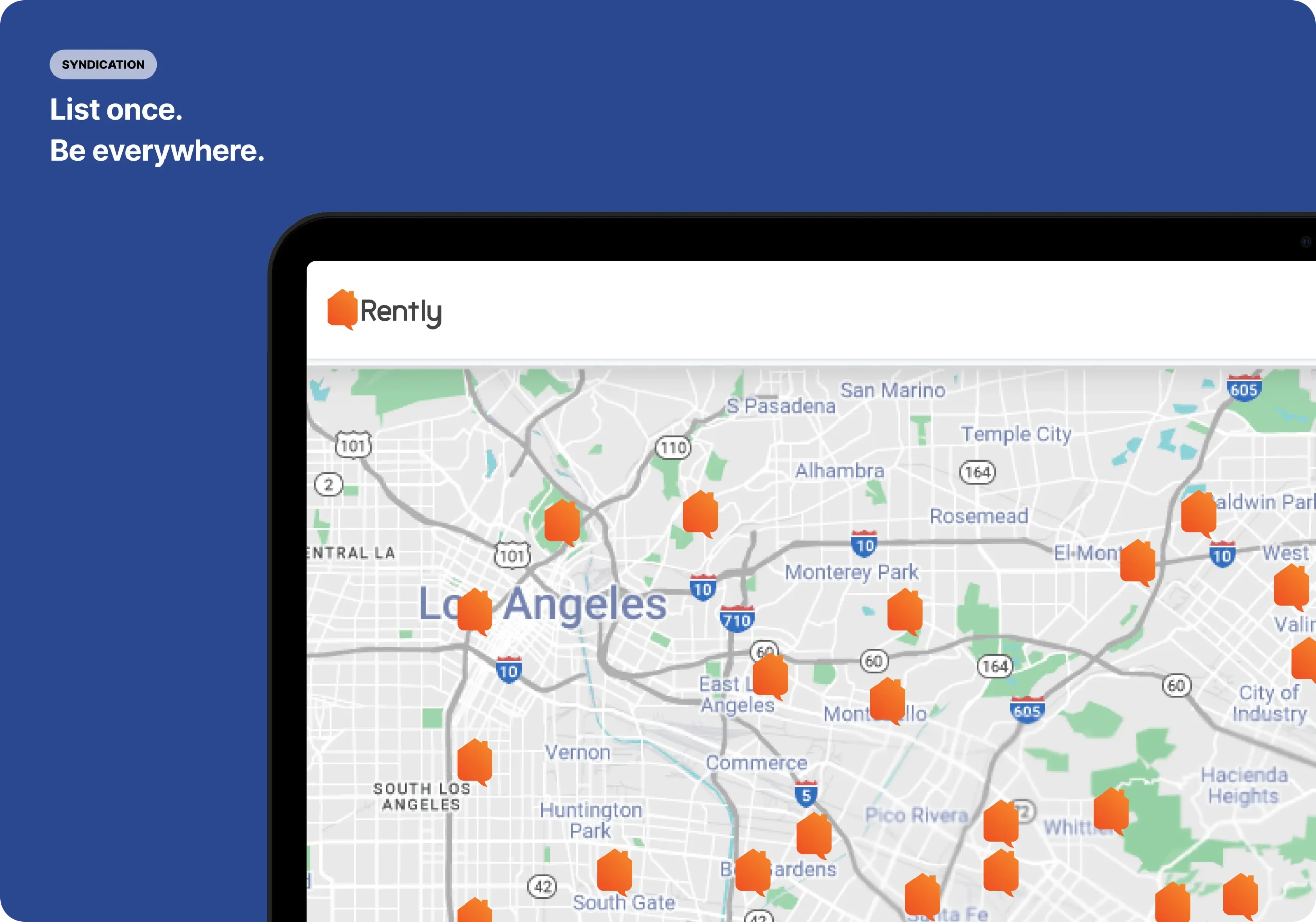Open the pin overlapping the Whittier label
This screenshot has height=922, width=1316.
pyautogui.click(x=1111, y=811)
